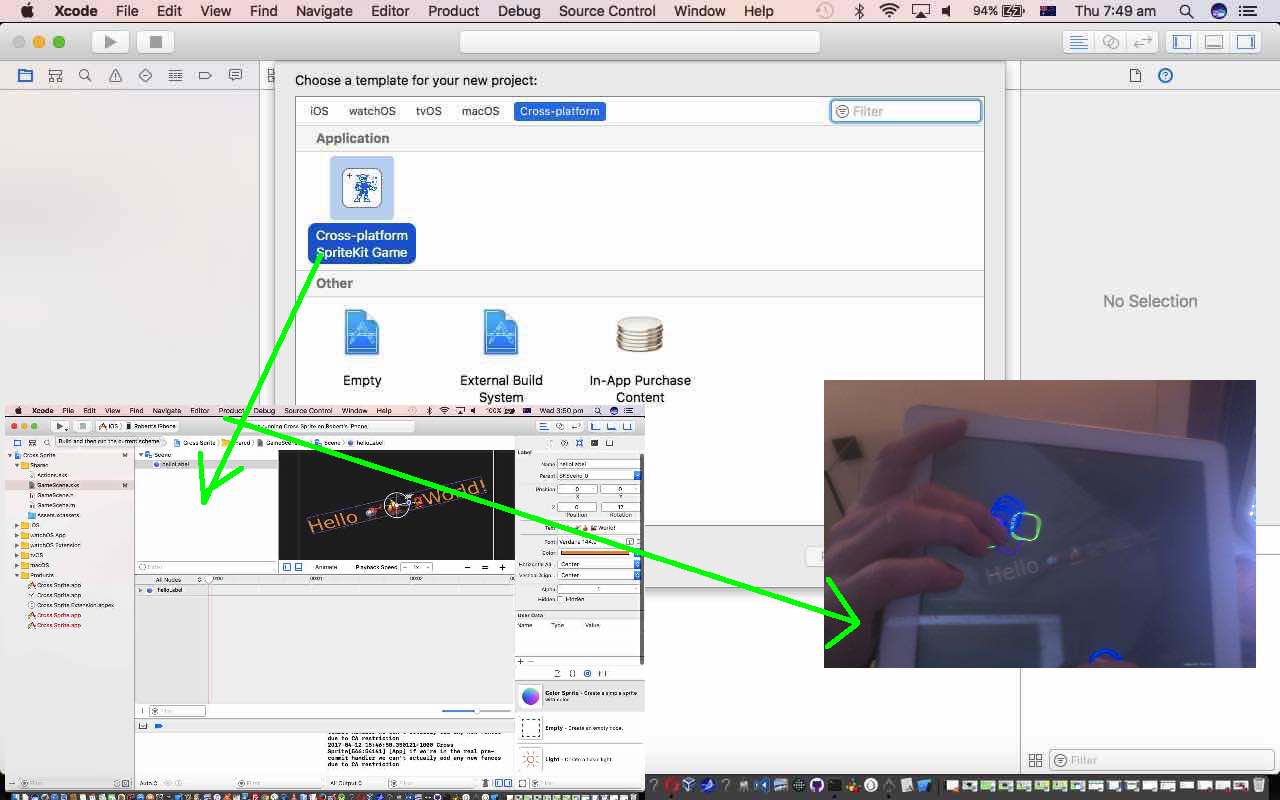Open the related items editor icon

tap(271, 76)
